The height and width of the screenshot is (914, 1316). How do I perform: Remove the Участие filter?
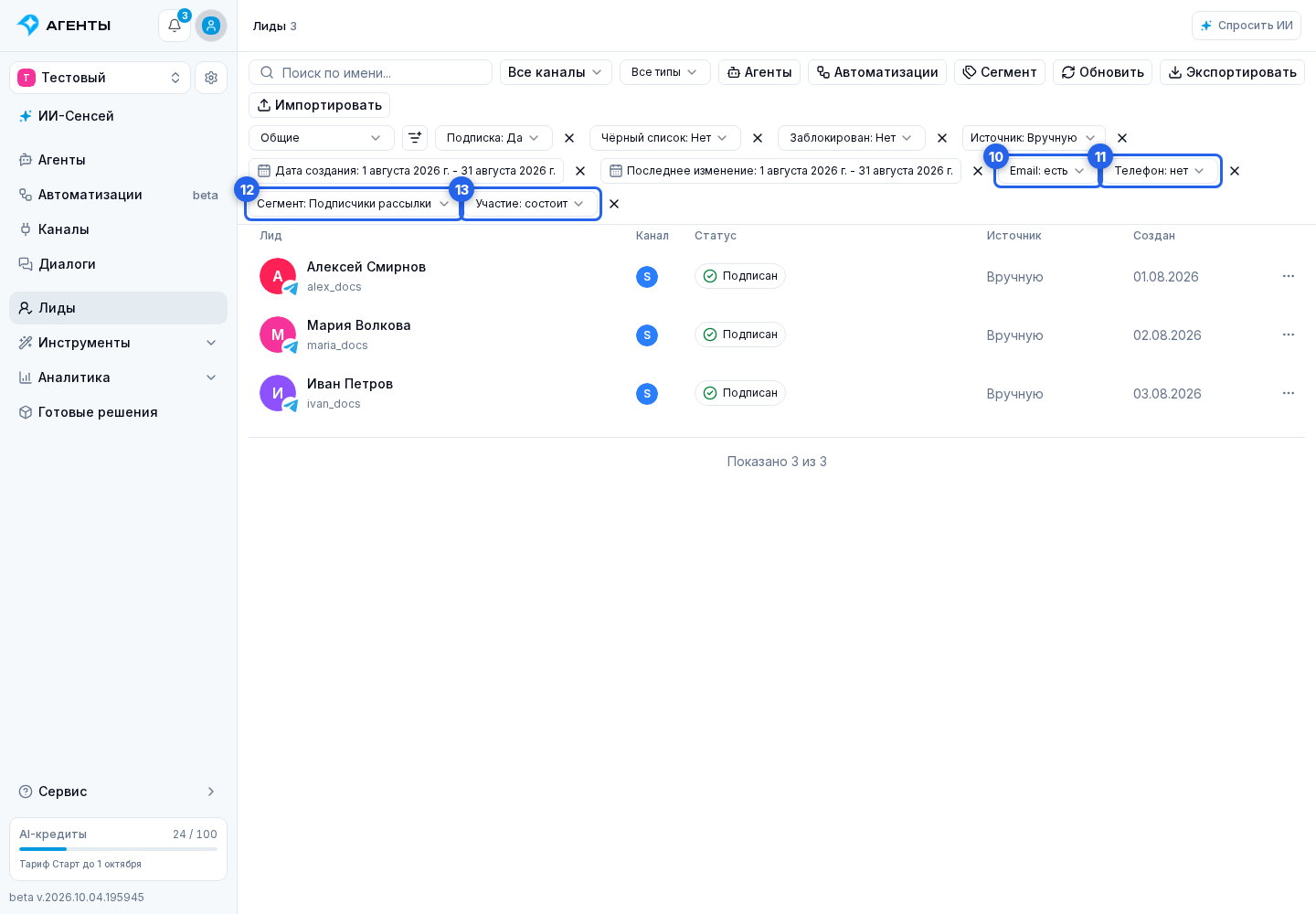tap(614, 204)
